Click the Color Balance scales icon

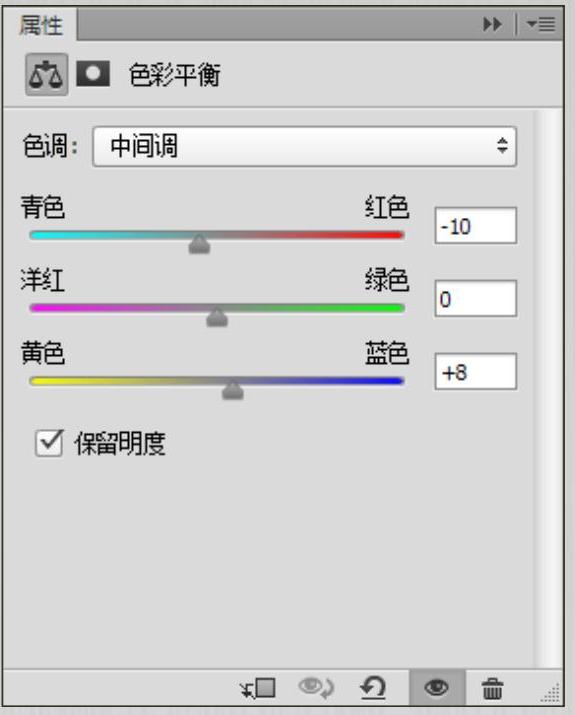(46, 74)
